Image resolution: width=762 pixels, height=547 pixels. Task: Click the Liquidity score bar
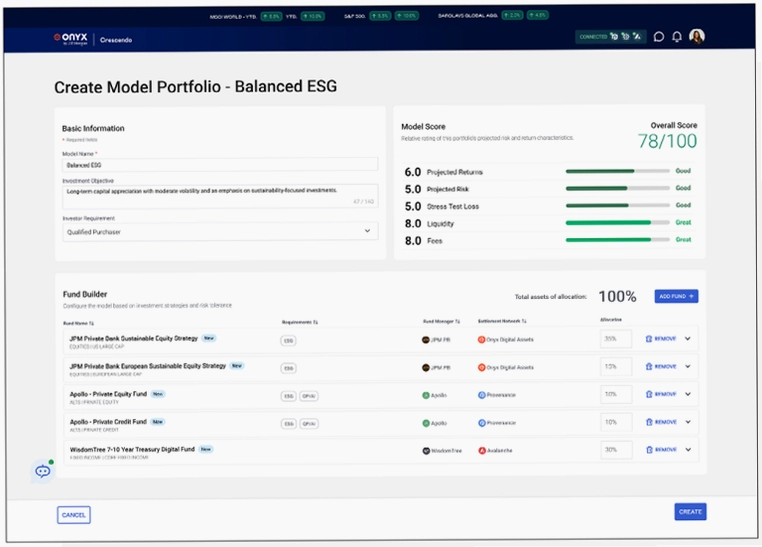tap(618, 222)
